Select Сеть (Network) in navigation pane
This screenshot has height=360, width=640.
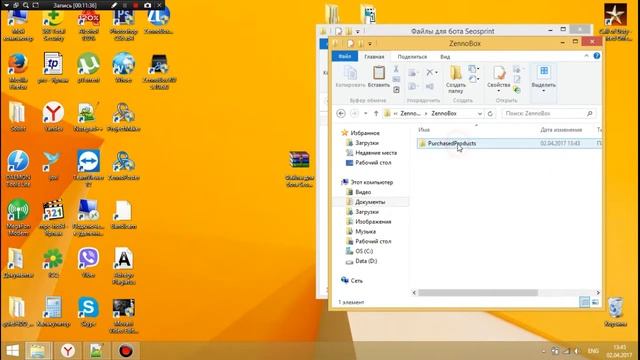point(356,281)
